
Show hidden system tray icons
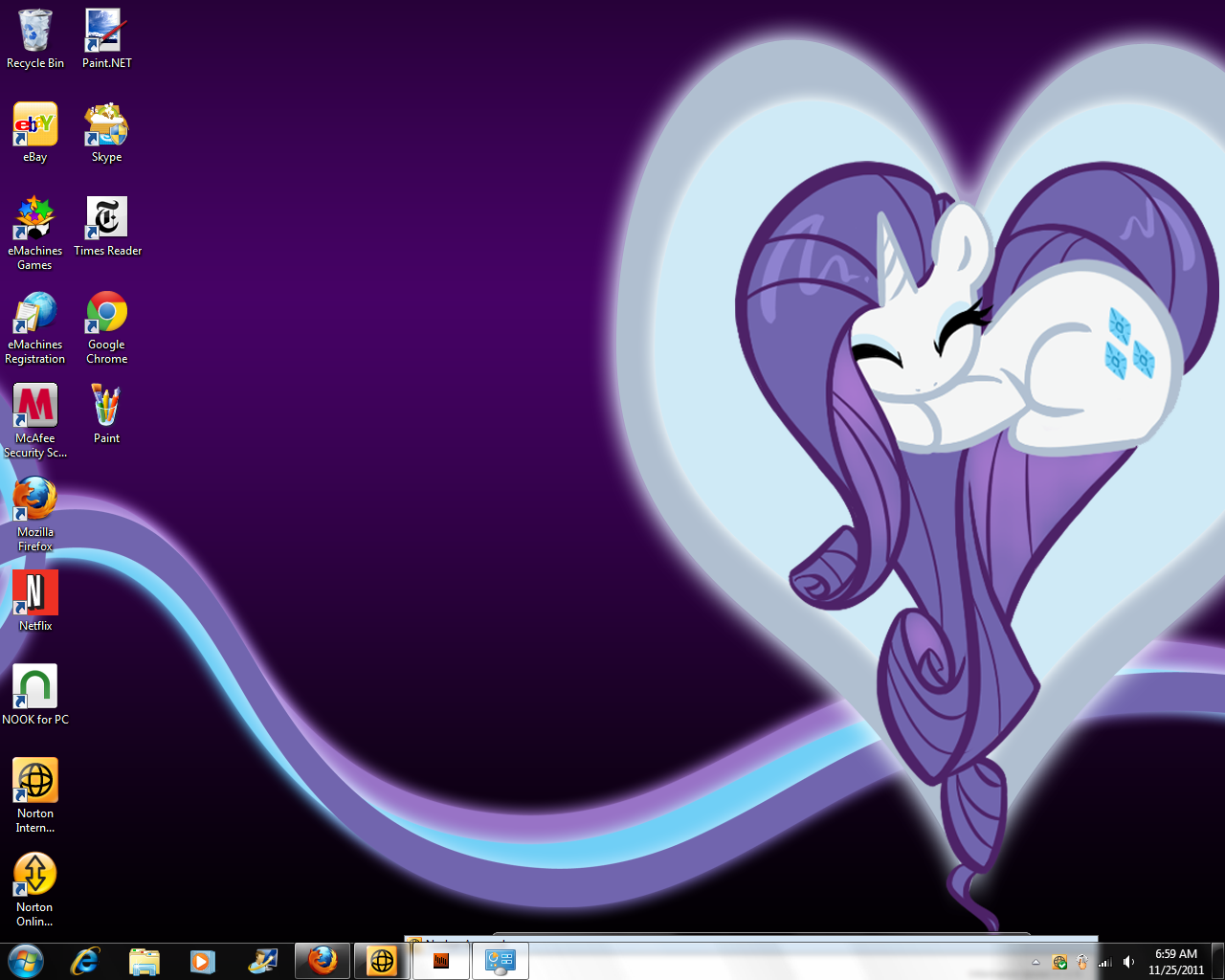(x=1036, y=962)
